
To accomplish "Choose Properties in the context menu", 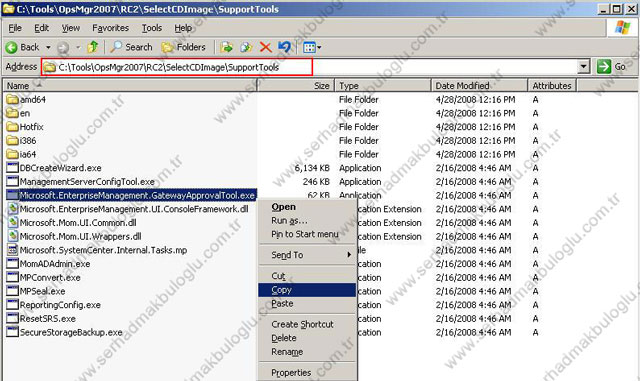I will (307, 373).
